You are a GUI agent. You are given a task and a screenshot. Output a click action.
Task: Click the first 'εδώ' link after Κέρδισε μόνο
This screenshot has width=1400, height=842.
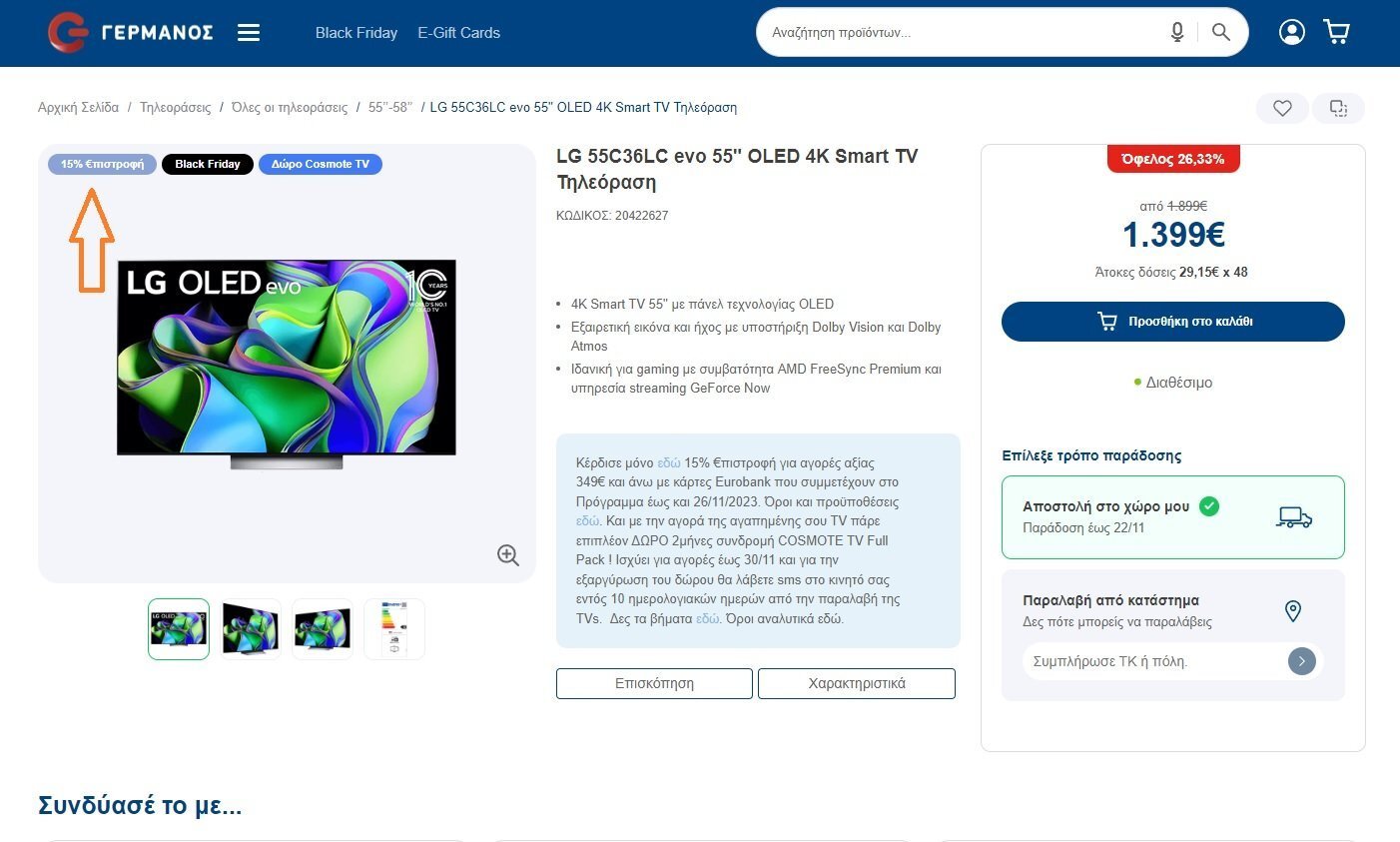pos(669,462)
